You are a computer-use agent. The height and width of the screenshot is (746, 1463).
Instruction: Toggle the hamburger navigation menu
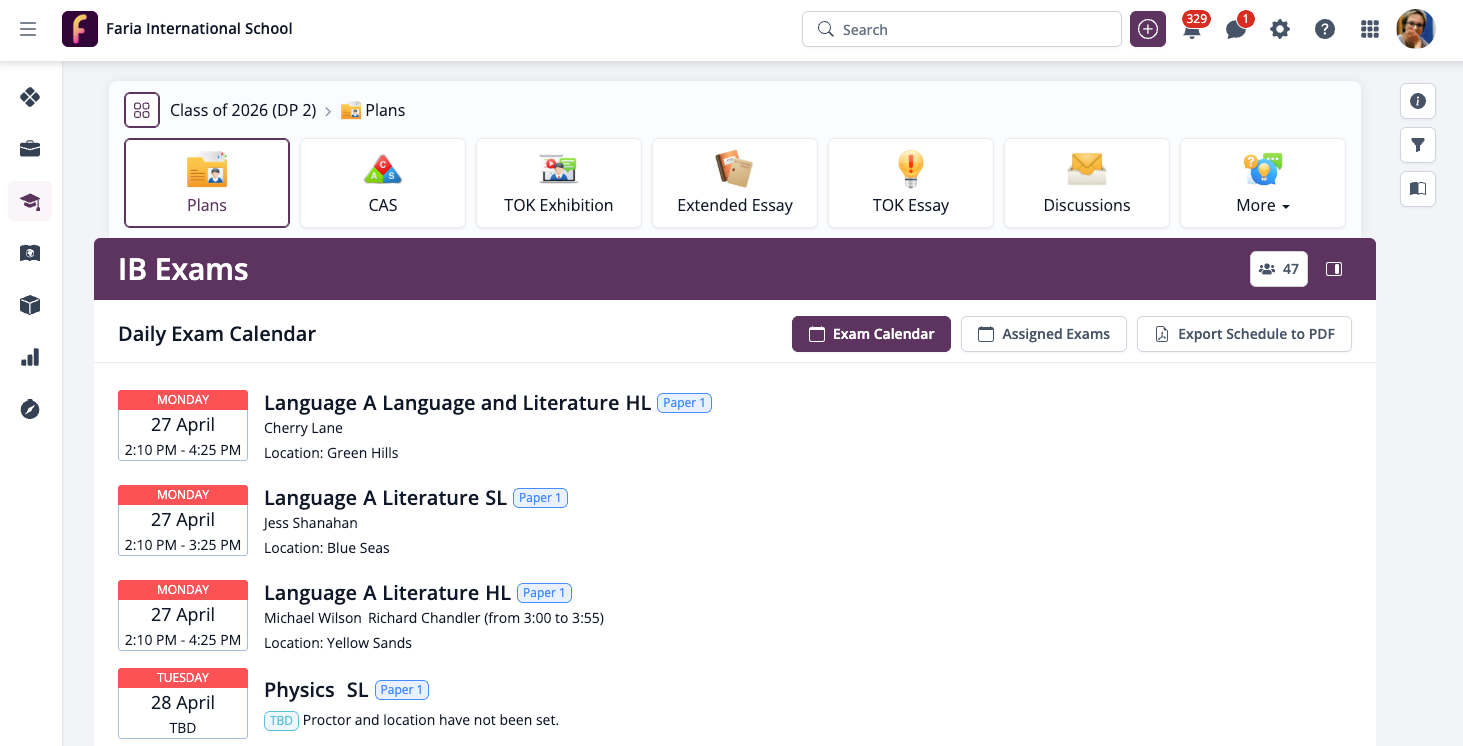(28, 30)
